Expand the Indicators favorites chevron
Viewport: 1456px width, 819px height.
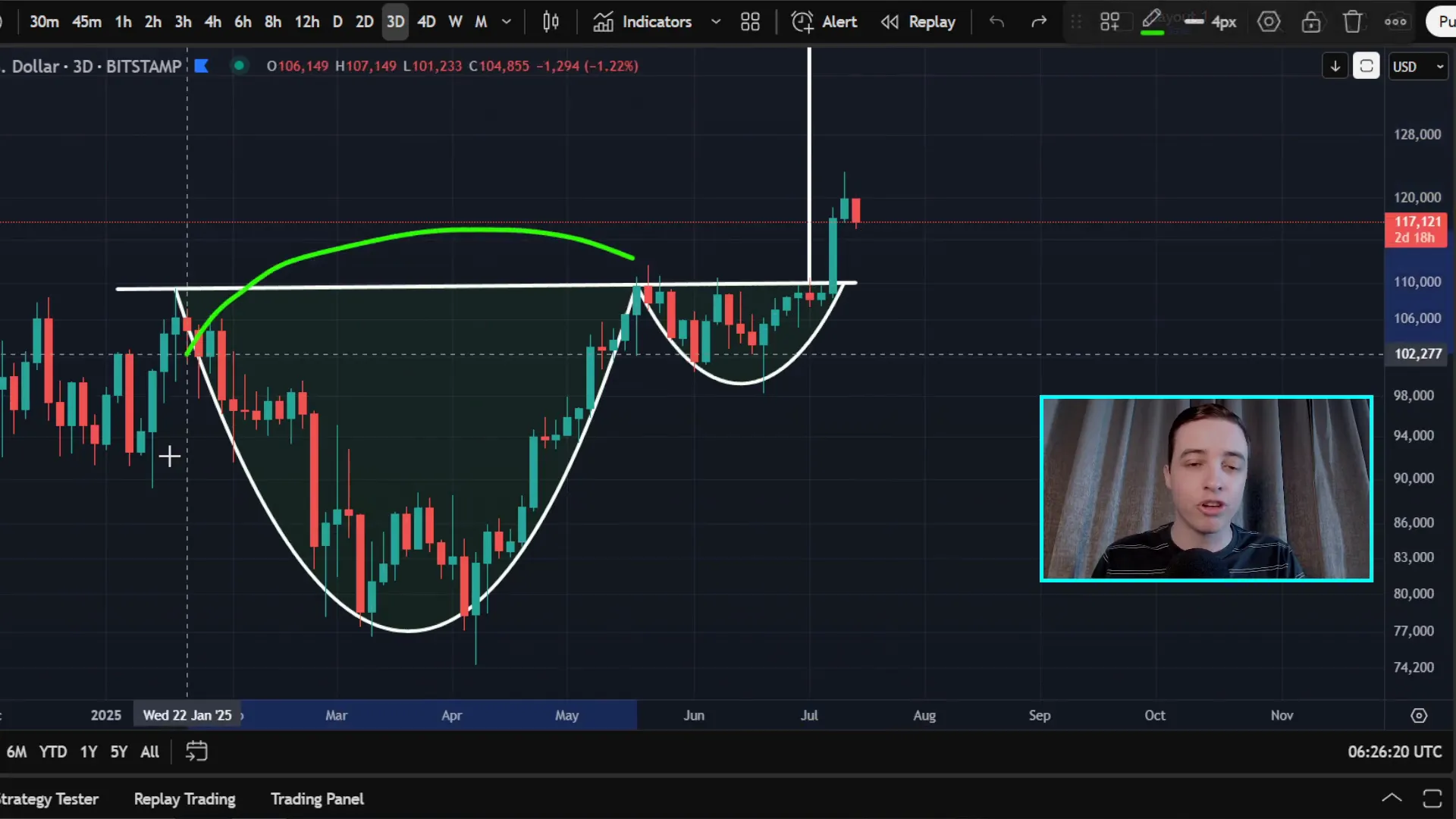click(716, 22)
